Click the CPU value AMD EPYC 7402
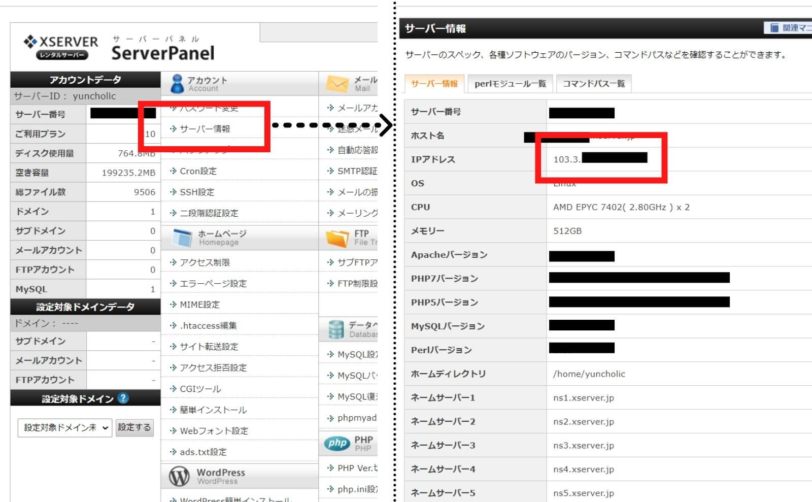Viewport: 812px width, 502px height. pos(621,207)
